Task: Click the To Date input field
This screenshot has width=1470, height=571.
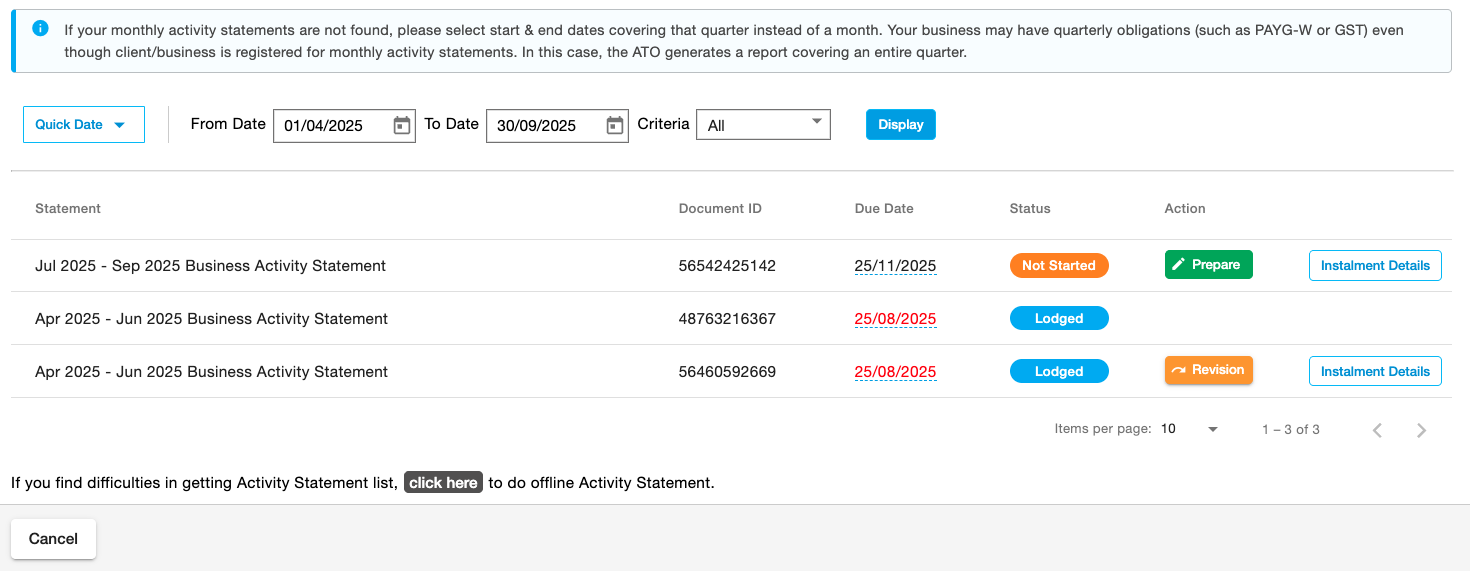Action: coord(543,126)
